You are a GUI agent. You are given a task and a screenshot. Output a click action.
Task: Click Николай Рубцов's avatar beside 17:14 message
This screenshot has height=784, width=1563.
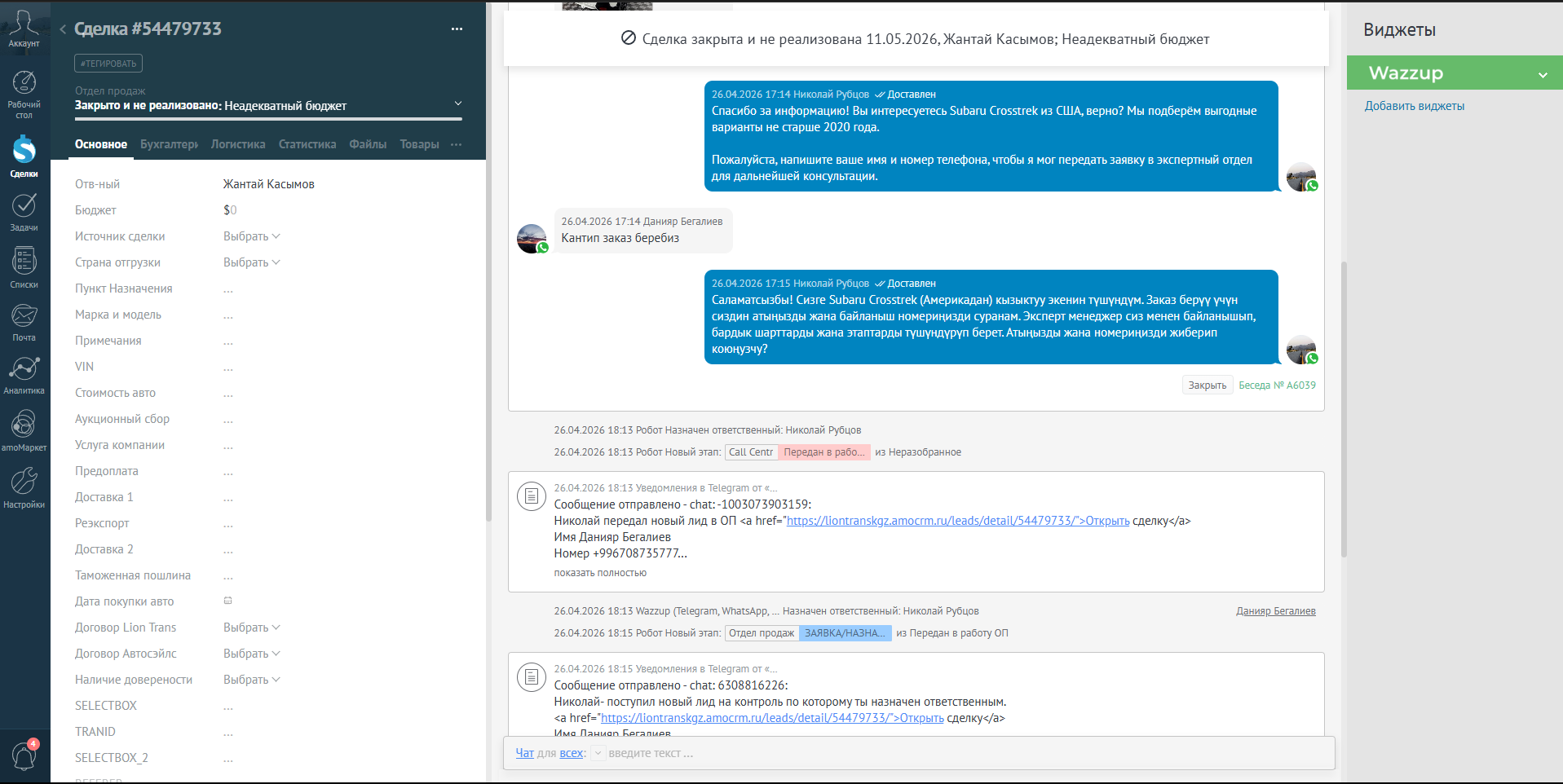pos(1301,177)
